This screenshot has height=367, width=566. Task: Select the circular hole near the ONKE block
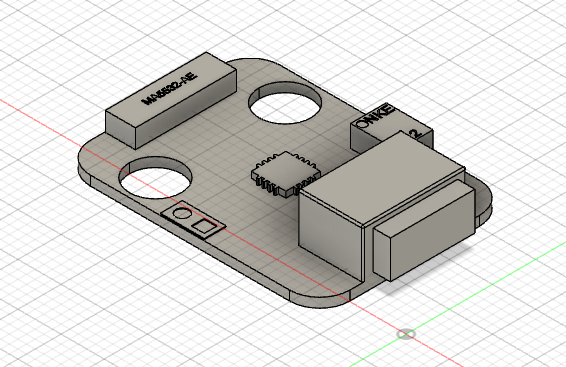(285, 103)
